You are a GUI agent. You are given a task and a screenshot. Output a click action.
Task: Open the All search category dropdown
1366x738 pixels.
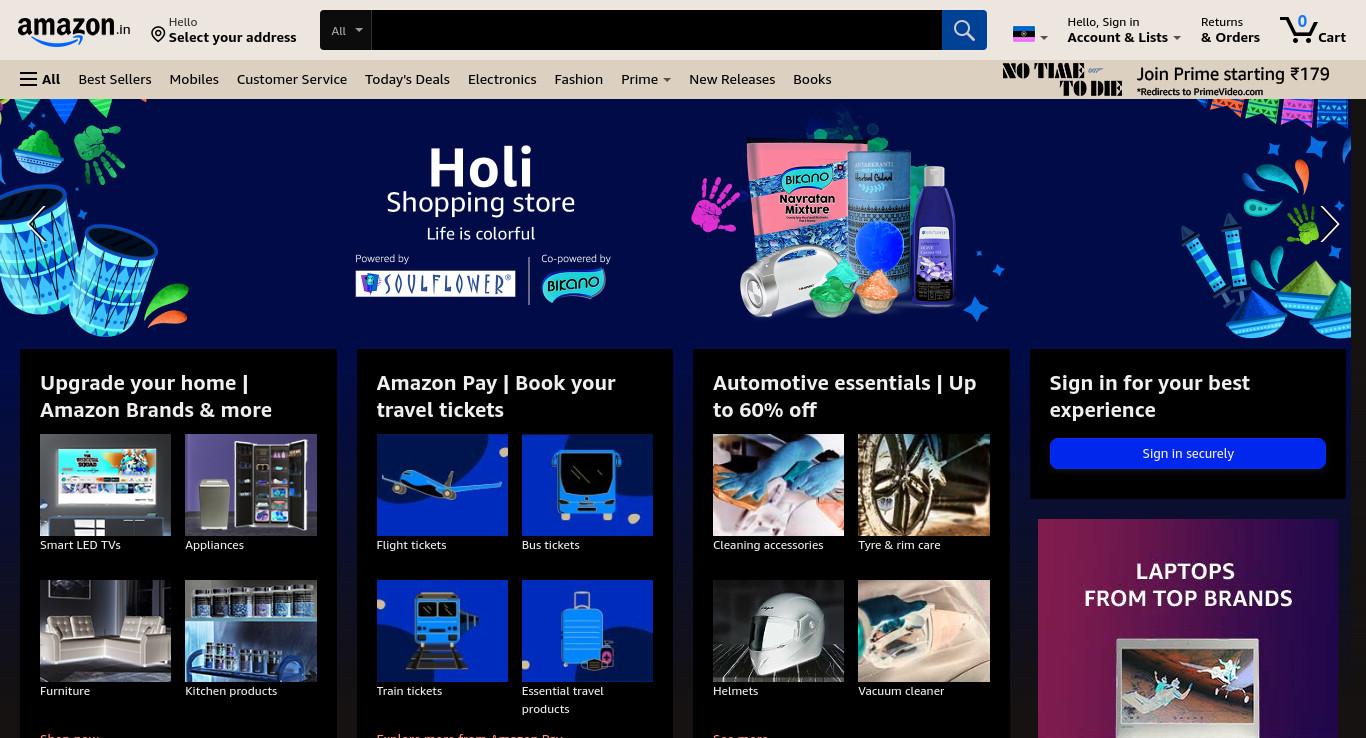(346, 30)
